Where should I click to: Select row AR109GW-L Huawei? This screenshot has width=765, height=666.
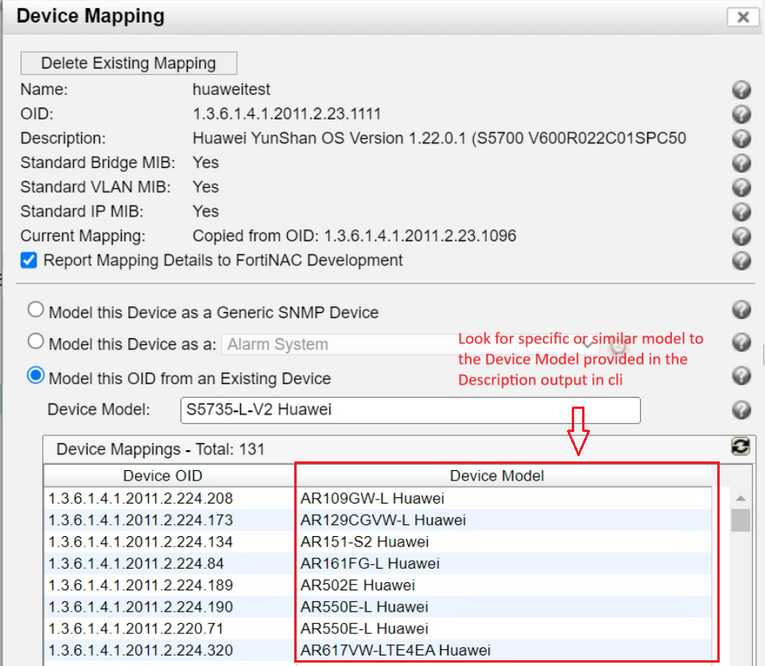click(x=378, y=498)
